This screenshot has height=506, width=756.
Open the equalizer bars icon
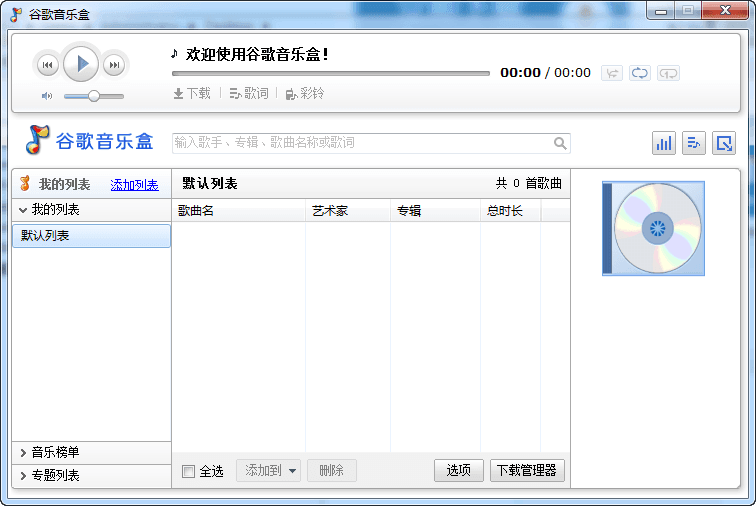coord(664,143)
